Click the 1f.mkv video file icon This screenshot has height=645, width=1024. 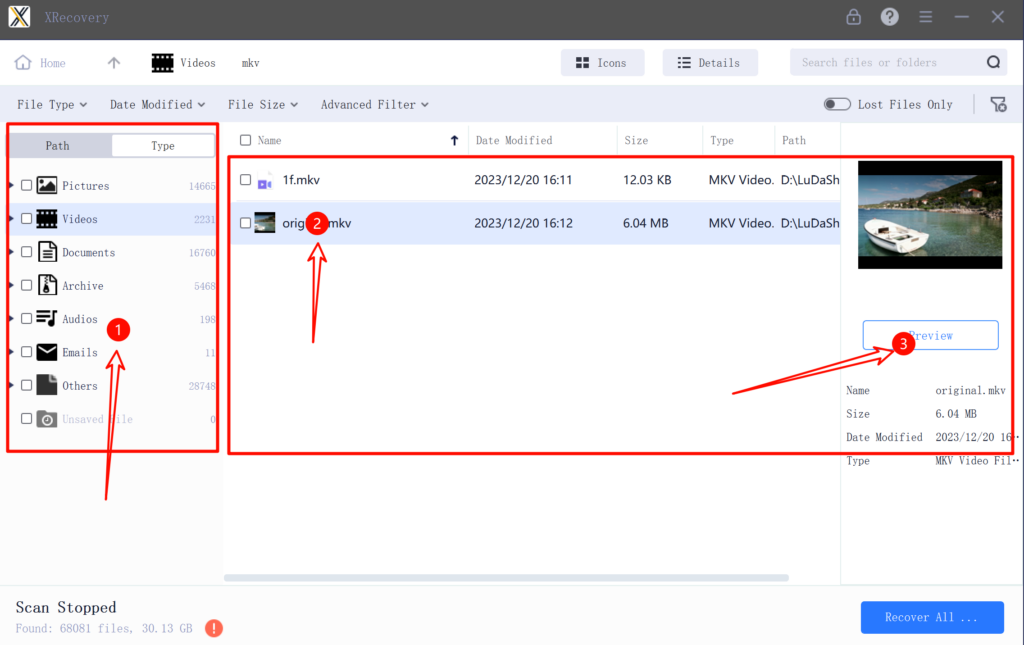point(264,182)
